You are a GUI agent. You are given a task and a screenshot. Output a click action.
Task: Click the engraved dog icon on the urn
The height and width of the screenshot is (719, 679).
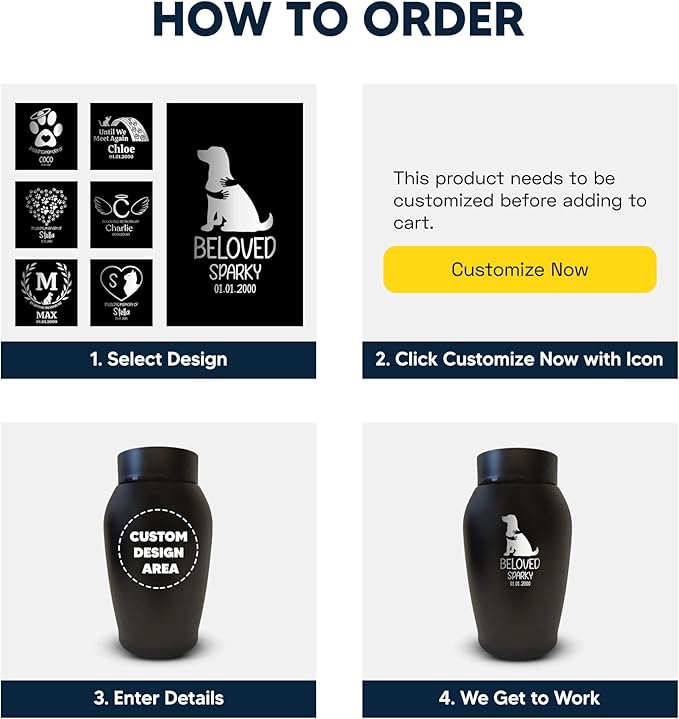[519, 535]
